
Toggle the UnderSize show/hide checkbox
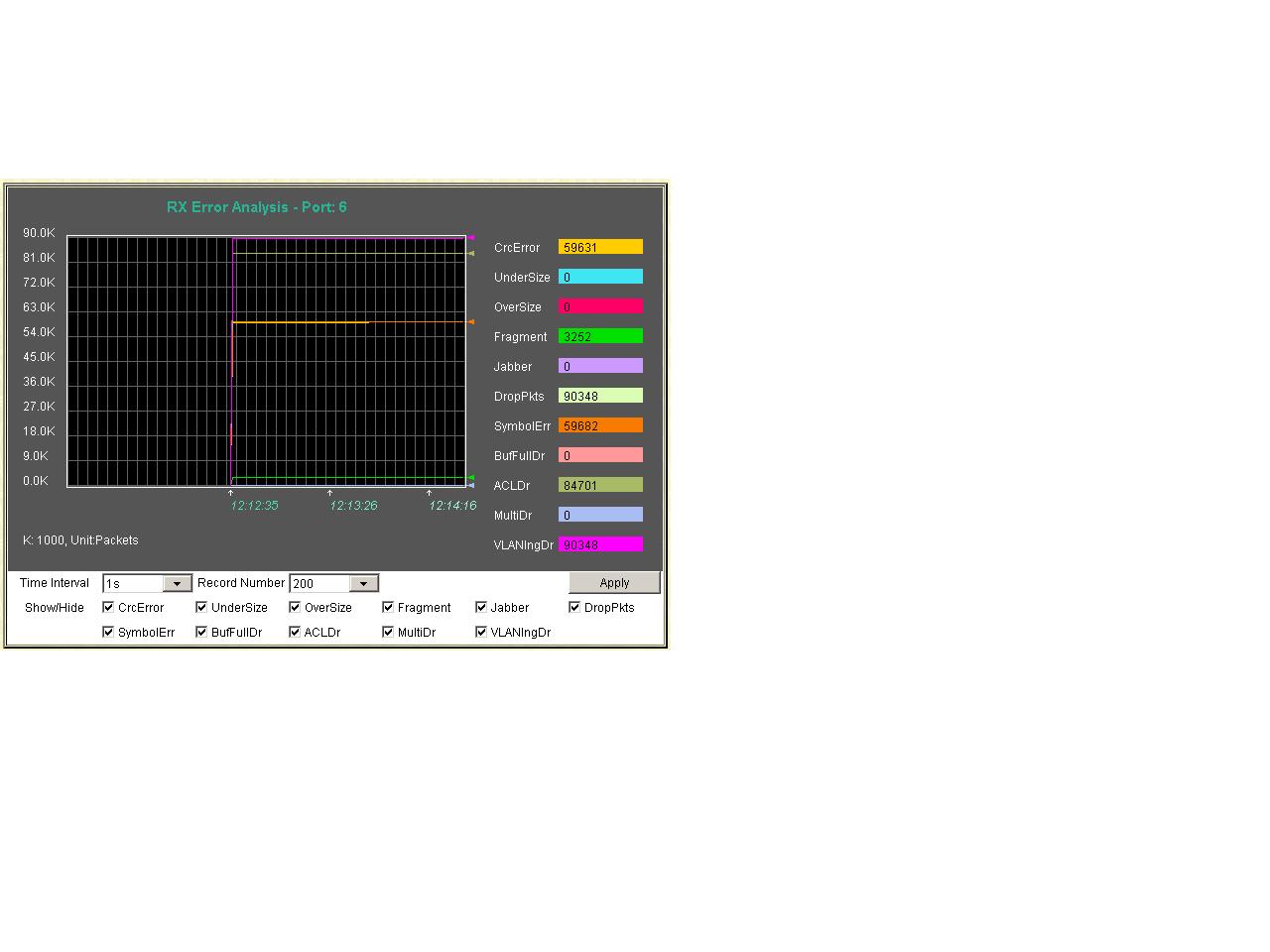click(201, 607)
